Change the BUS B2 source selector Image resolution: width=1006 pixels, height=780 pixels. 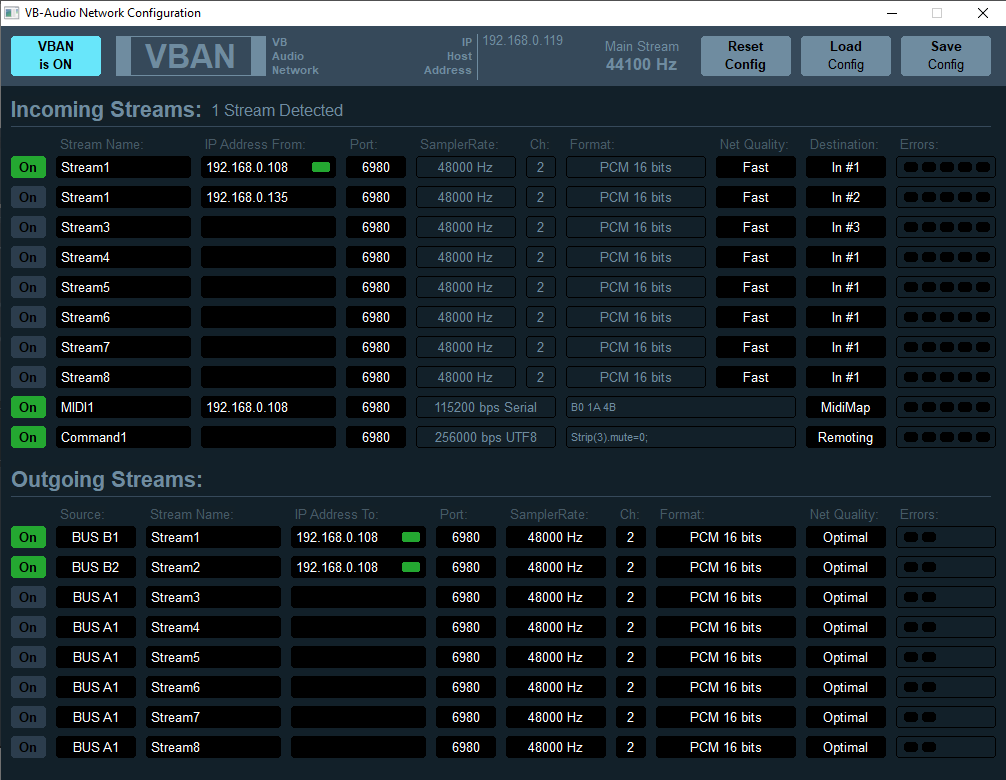[96, 568]
